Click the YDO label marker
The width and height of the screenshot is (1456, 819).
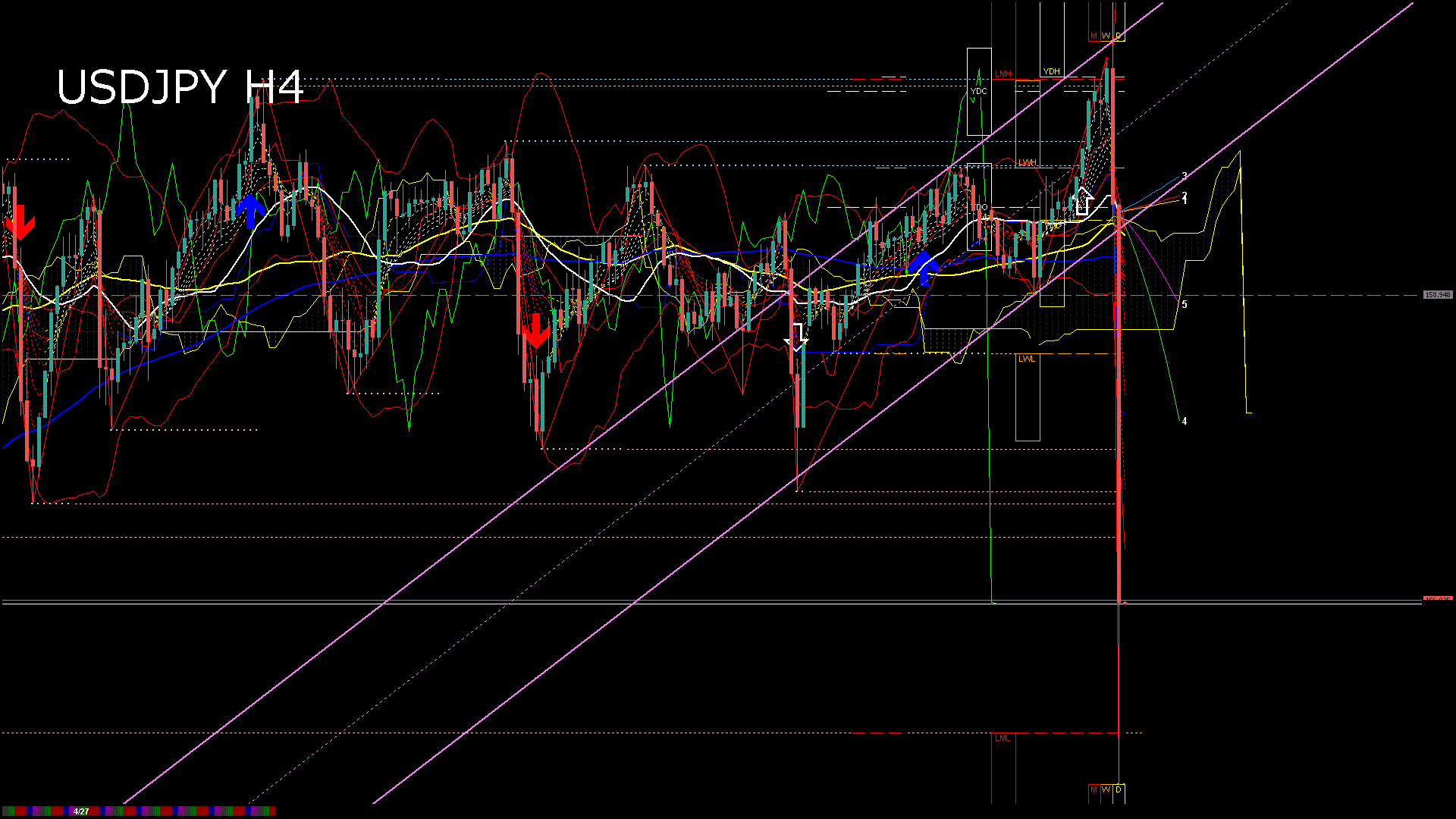point(981,207)
